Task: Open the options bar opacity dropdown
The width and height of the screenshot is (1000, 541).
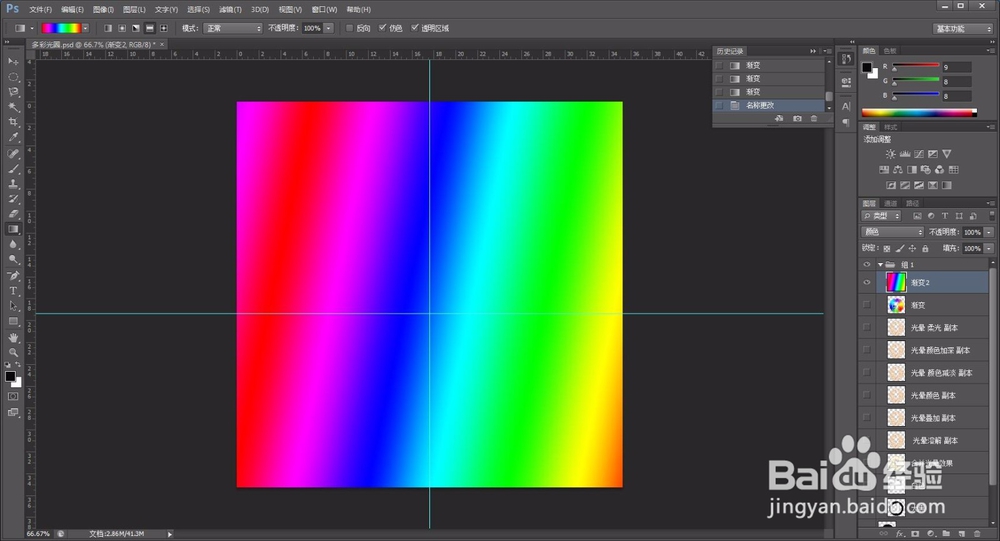Action: point(328,28)
